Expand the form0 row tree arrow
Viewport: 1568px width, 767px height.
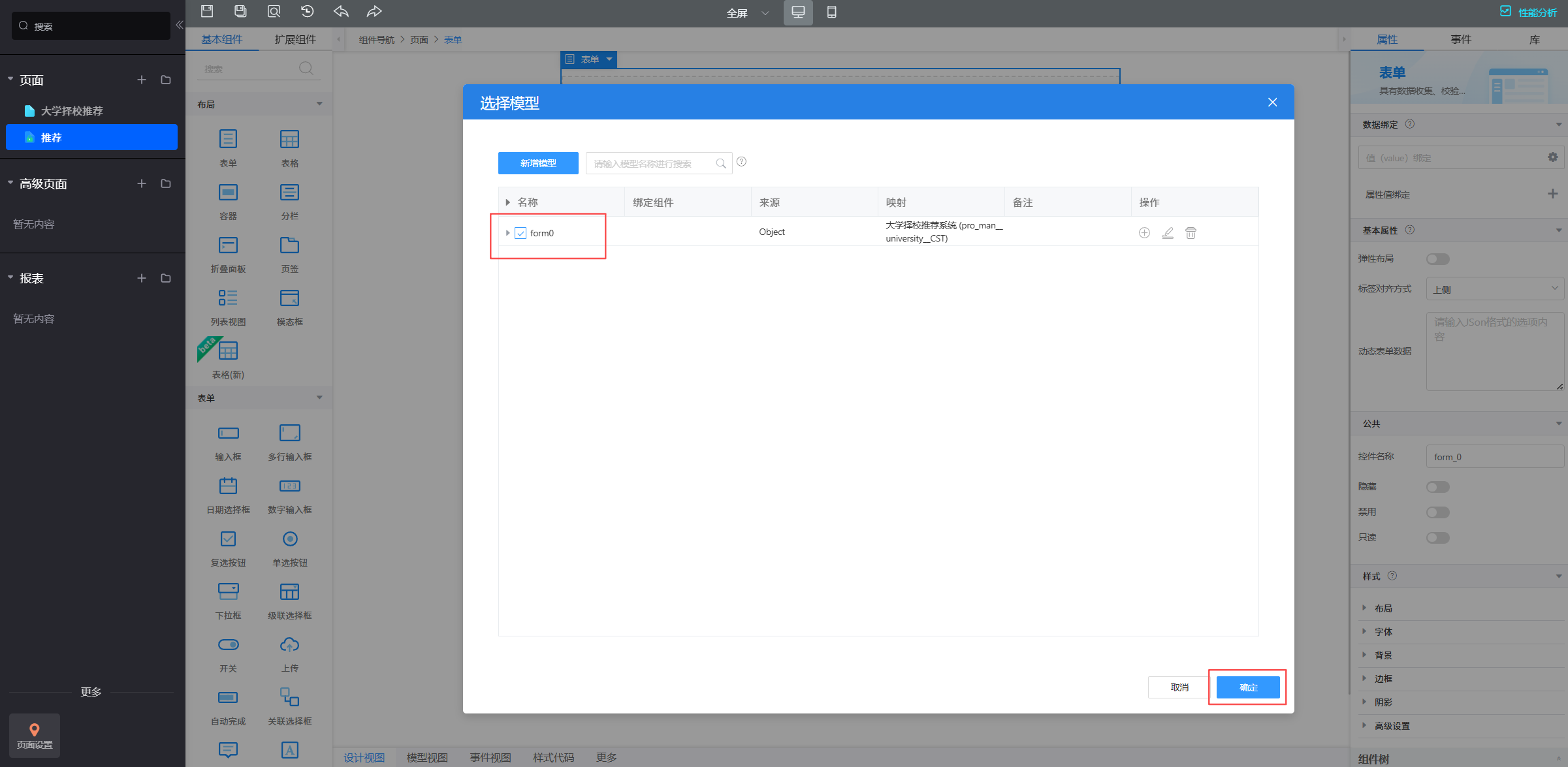click(x=507, y=233)
